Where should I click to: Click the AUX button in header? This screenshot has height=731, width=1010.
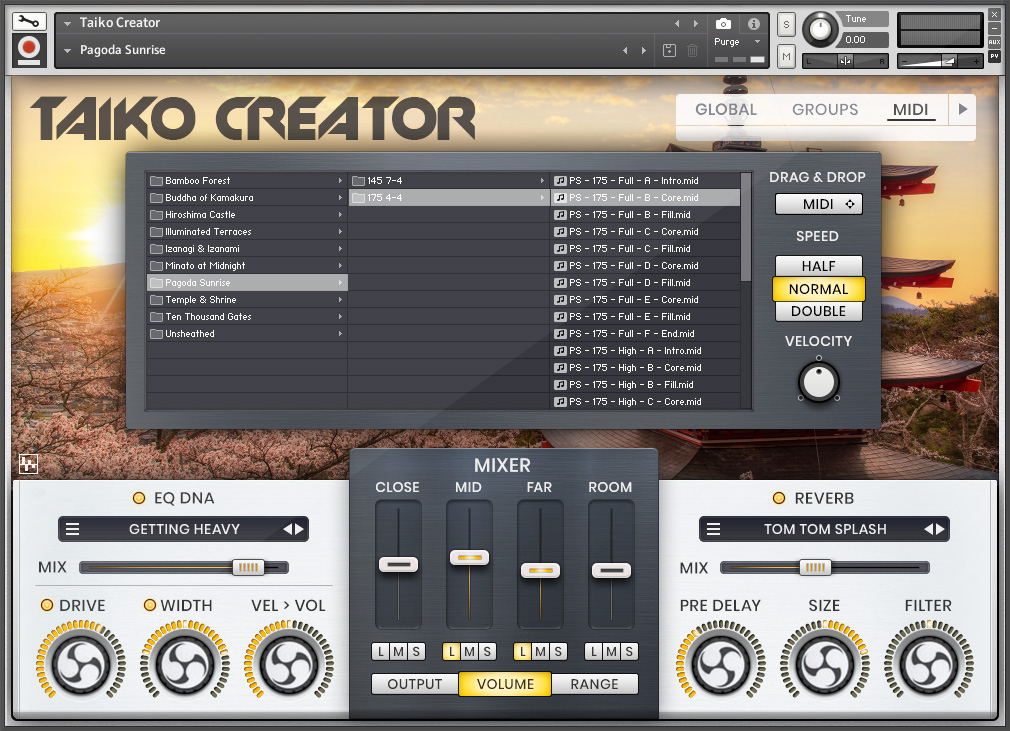coord(995,42)
